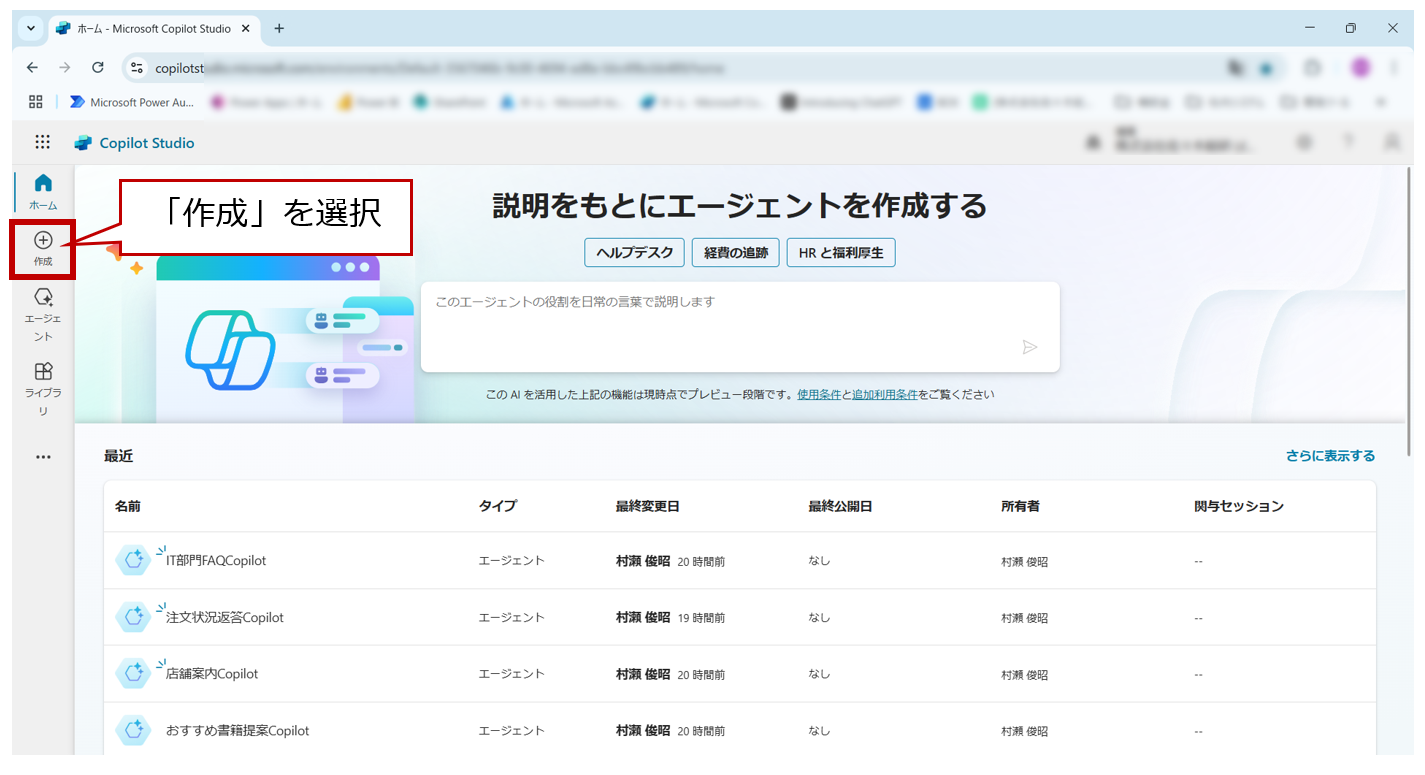Viewport: 1425px width, 775px height.
Task: Open the IT部門FAQCopilot agent name
Action: click(x=216, y=561)
